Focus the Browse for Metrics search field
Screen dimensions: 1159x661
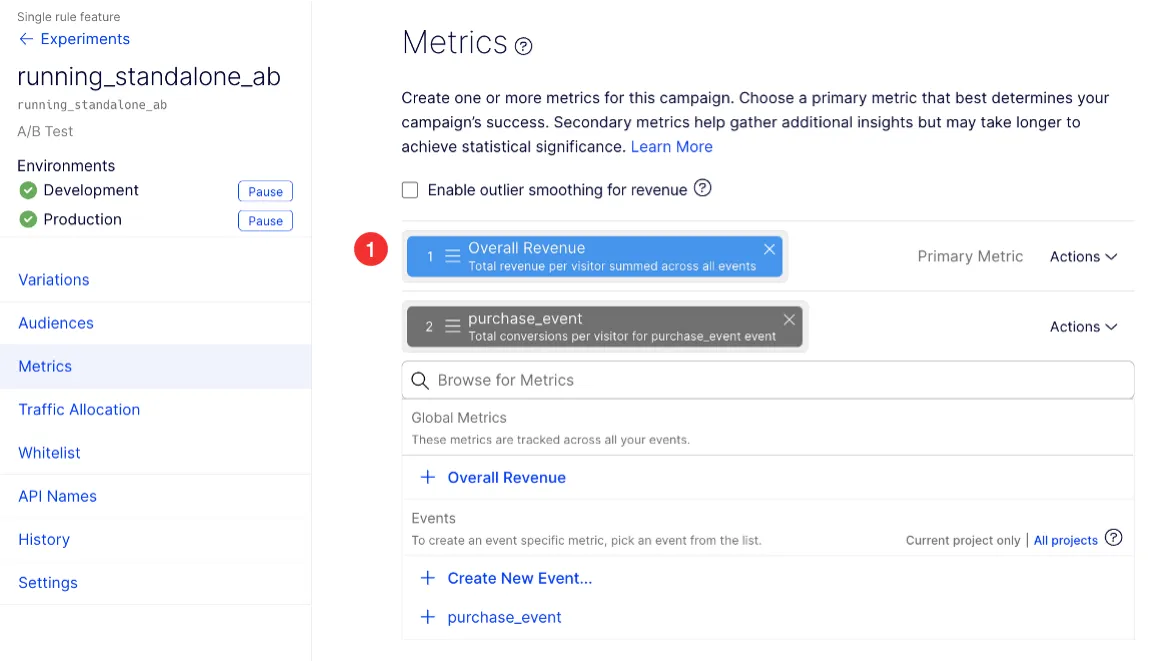pyautogui.click(x=767, y=380)
